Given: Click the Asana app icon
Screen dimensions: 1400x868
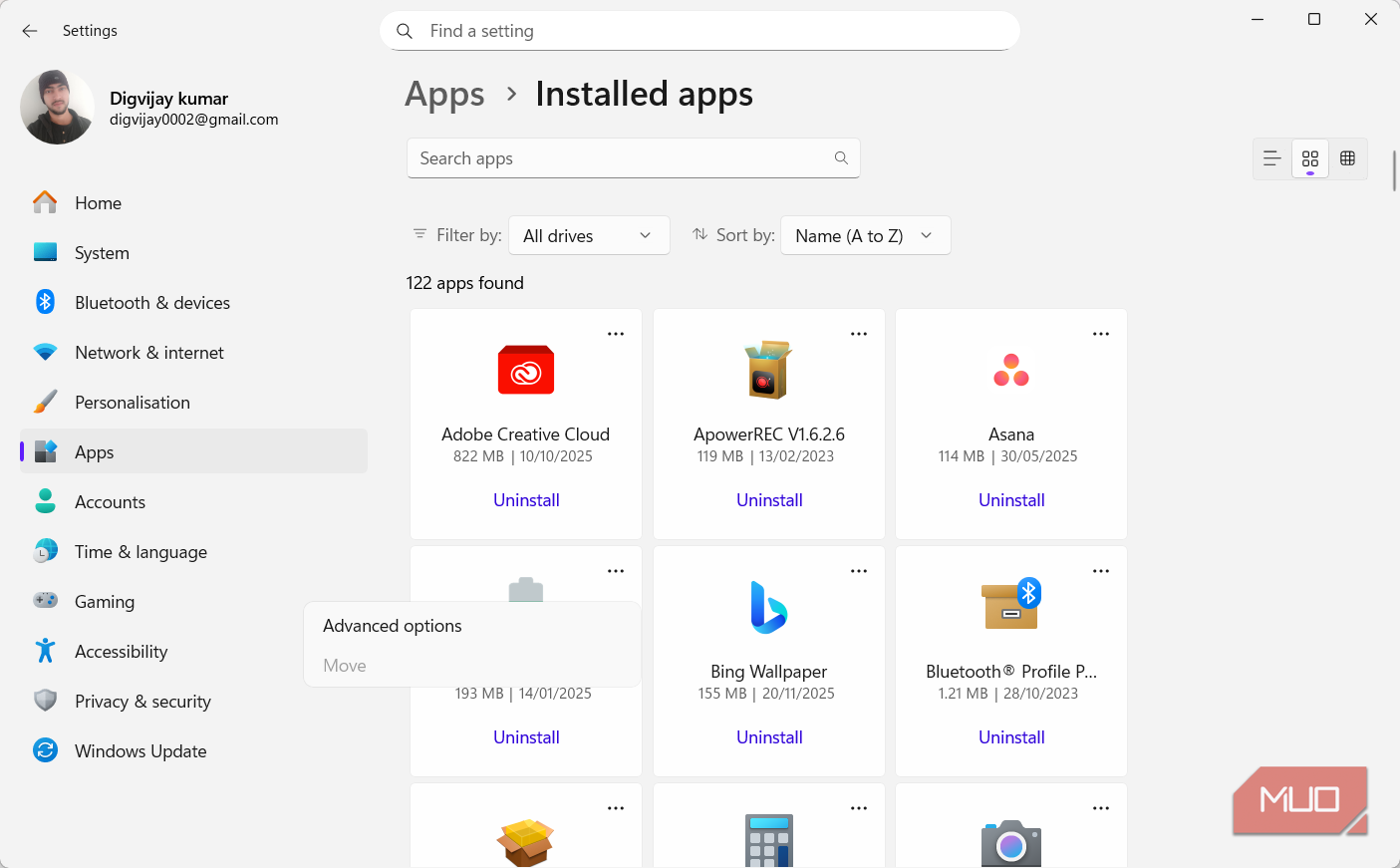Looking at the screenshot, I should pyautogui.click(x=1011, y=371).
